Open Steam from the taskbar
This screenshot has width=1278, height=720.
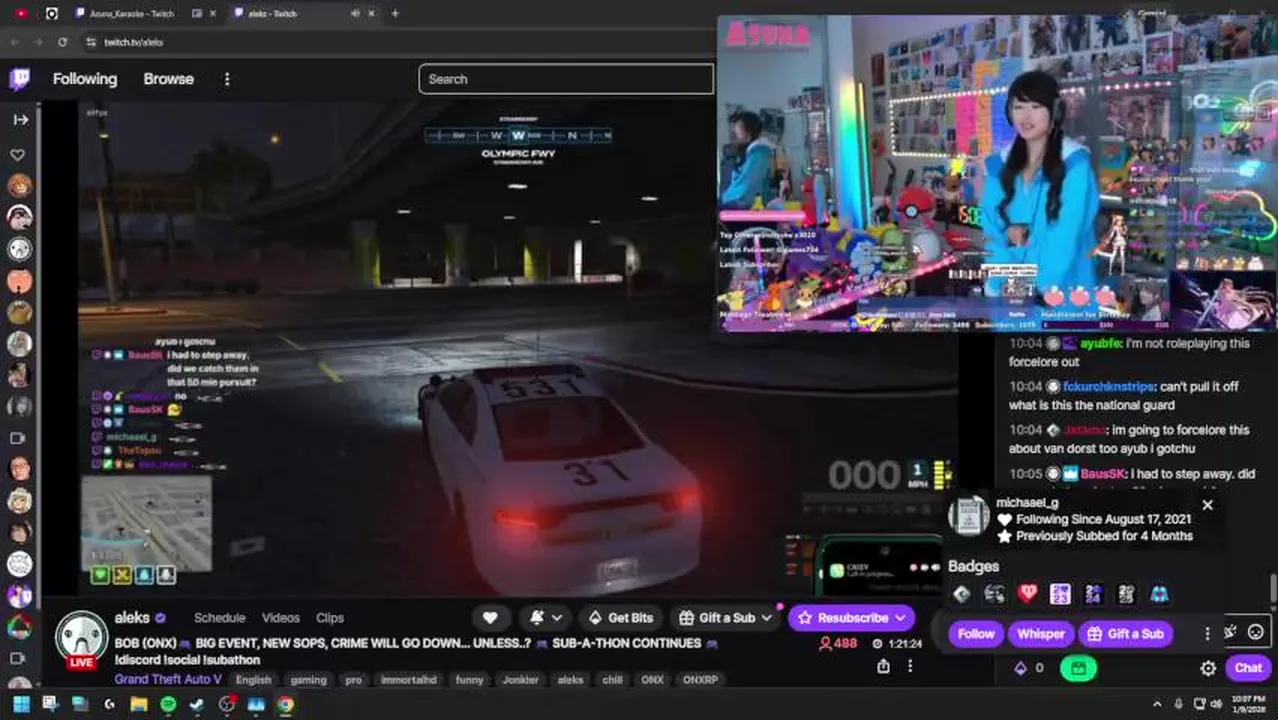197,704
